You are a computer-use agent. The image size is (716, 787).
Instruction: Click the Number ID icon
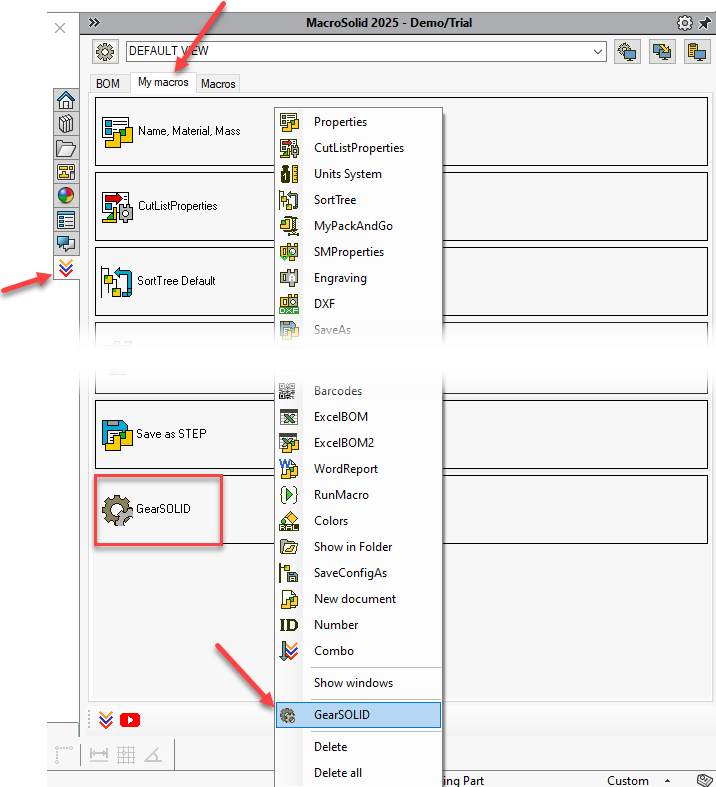(x=289, y=625)
